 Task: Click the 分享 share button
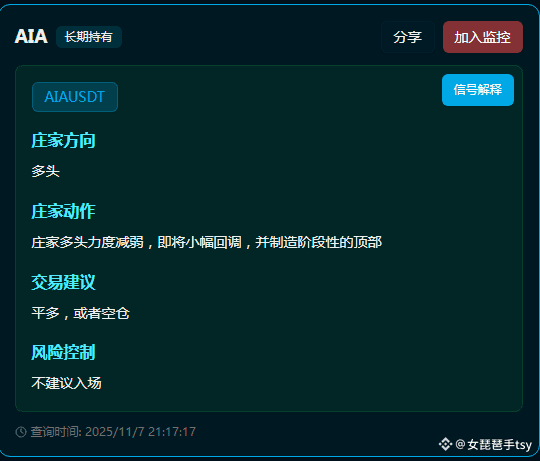tap(408, 37)
